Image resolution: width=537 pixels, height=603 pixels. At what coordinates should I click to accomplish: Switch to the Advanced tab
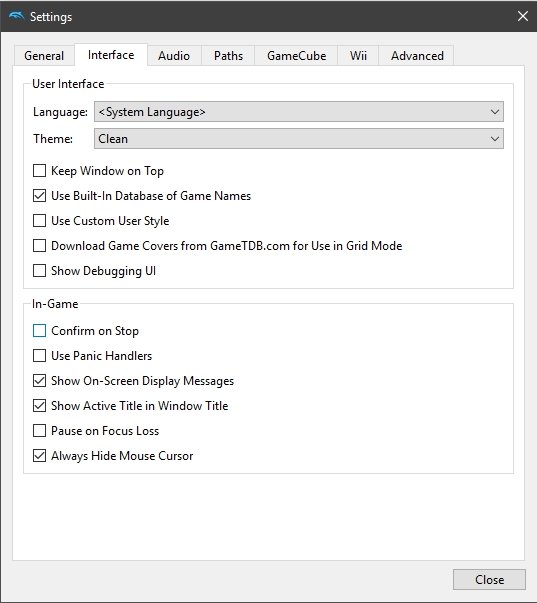click(417, 56)
